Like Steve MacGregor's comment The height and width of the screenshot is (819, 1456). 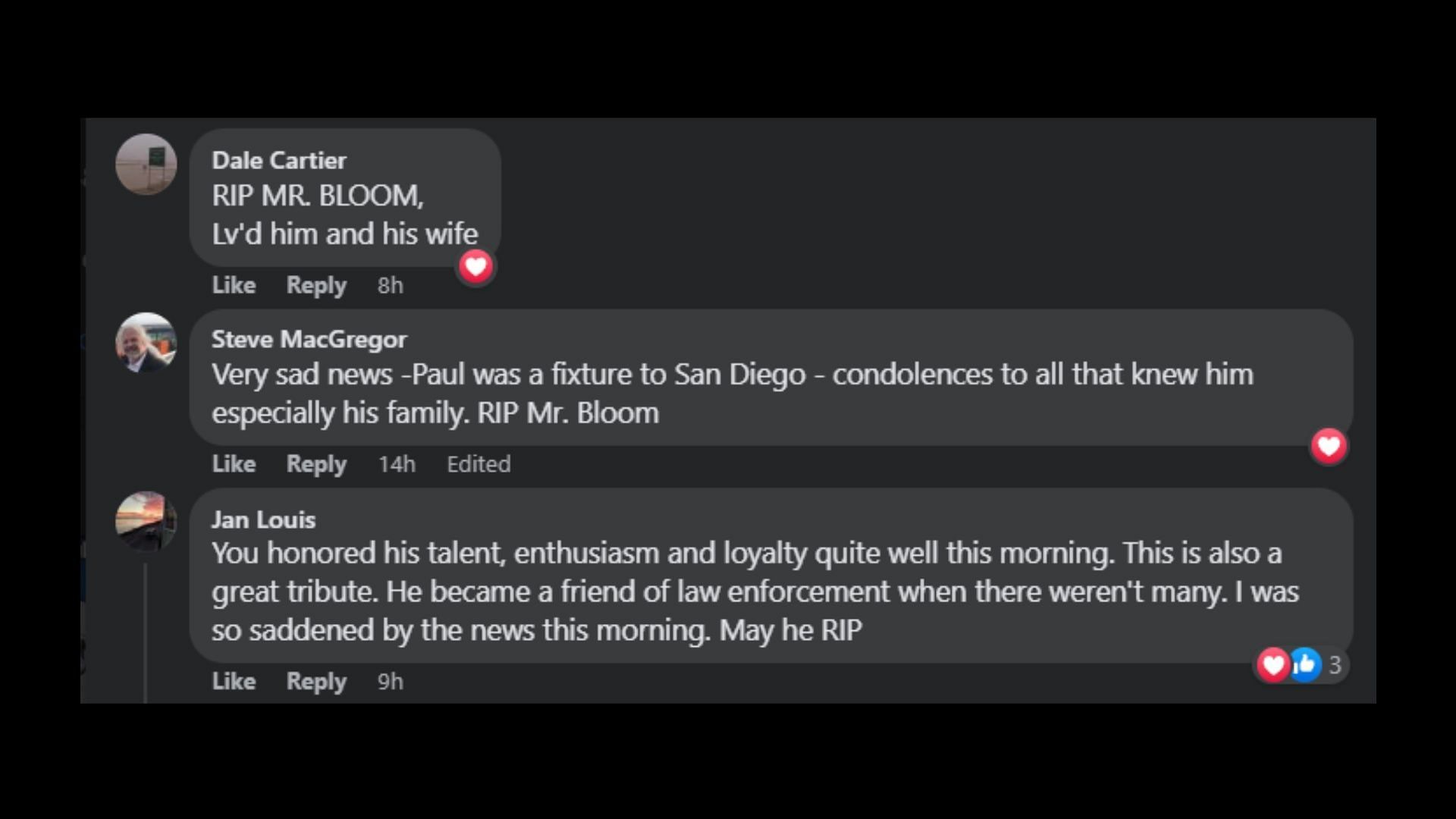click(234, 464)
